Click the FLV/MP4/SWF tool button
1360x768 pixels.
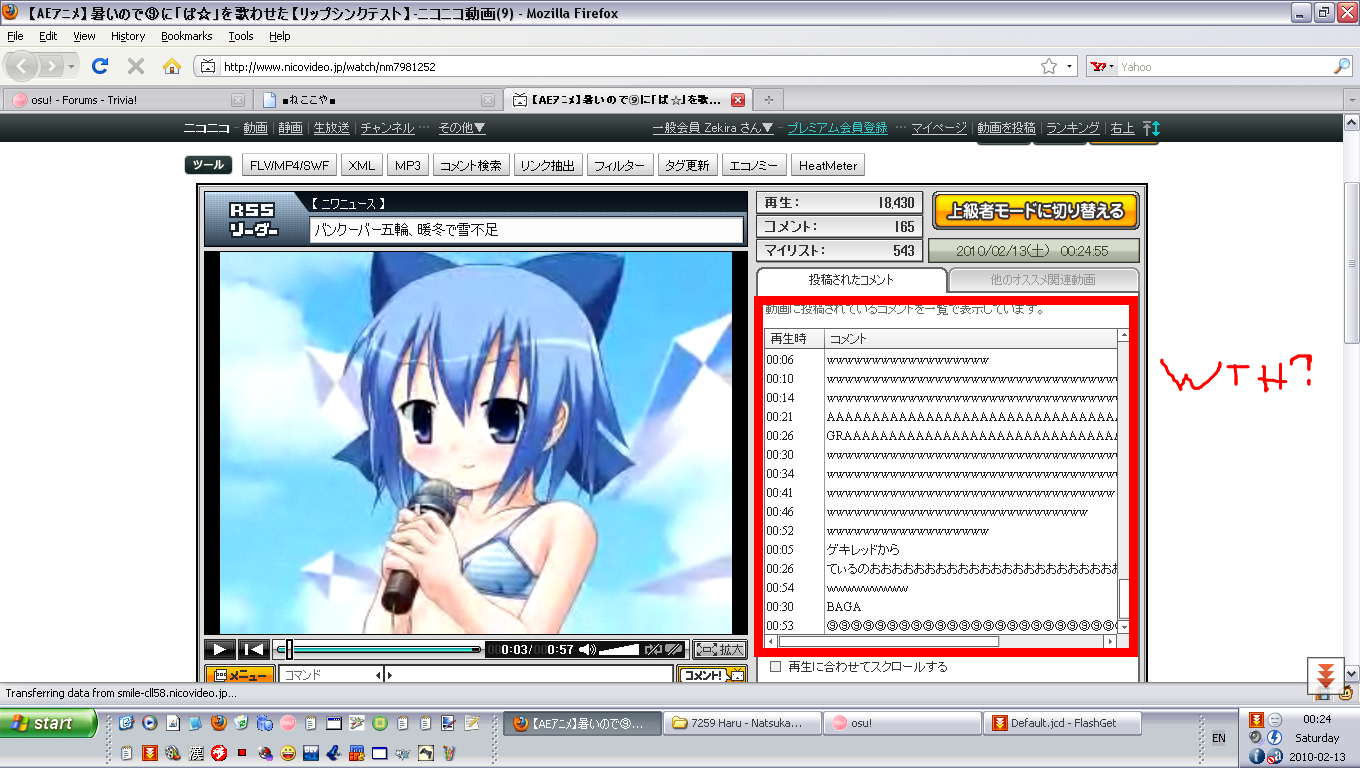click(x=288, y=165)
